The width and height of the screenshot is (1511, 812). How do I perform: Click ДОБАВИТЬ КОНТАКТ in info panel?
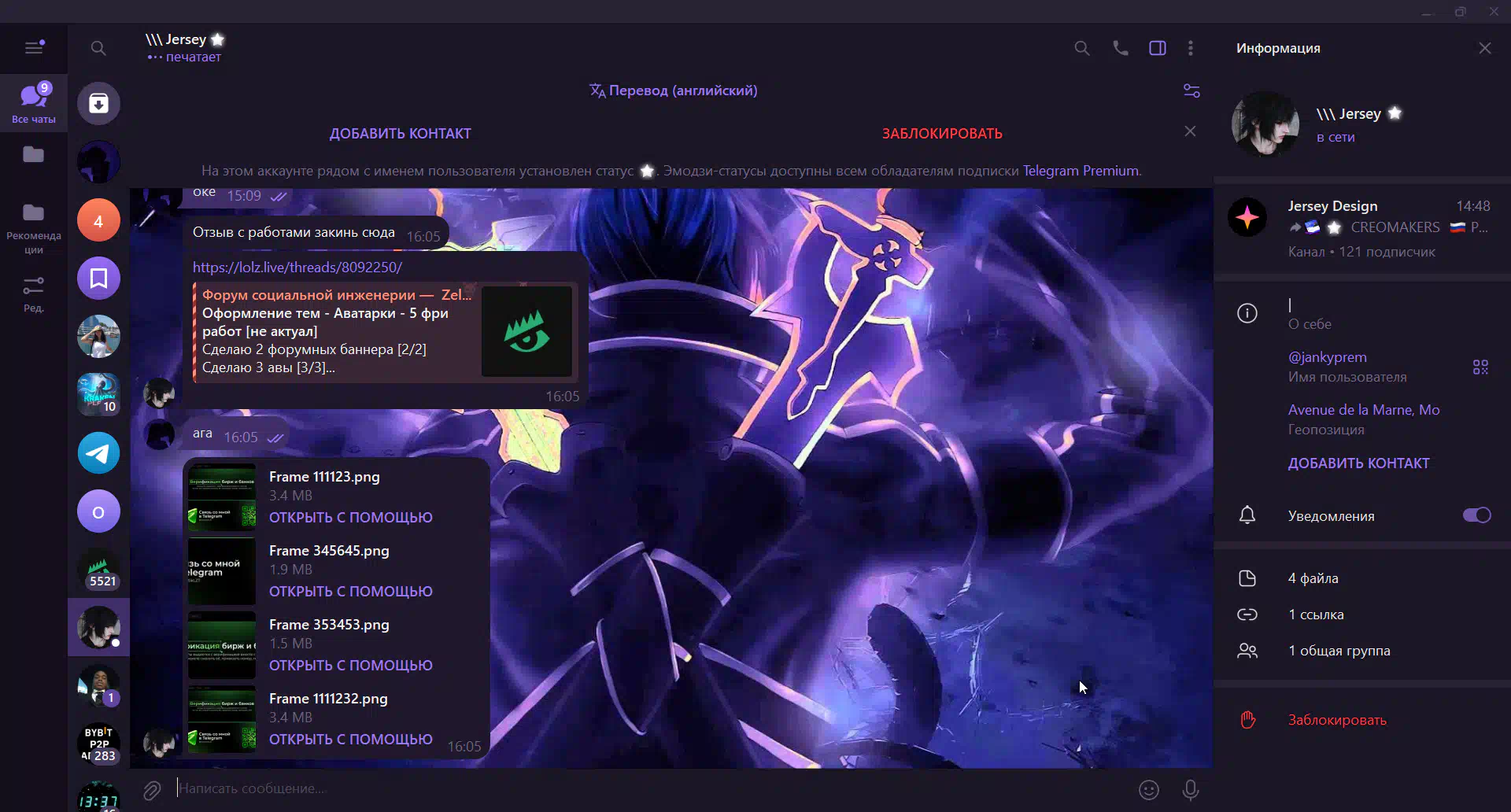[1358, 463]
